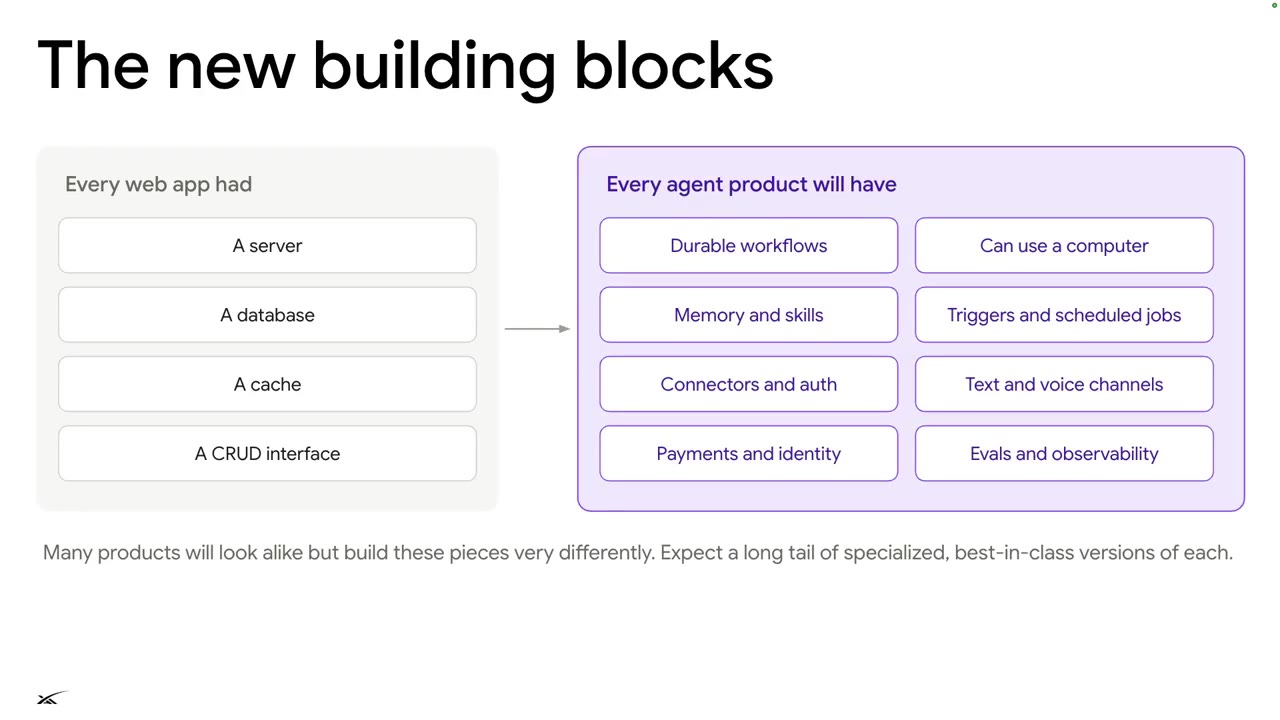Screen dimensions: 1280x720
Task: Click the "Payments and identity" block
Action: click(x=749, y=454)
